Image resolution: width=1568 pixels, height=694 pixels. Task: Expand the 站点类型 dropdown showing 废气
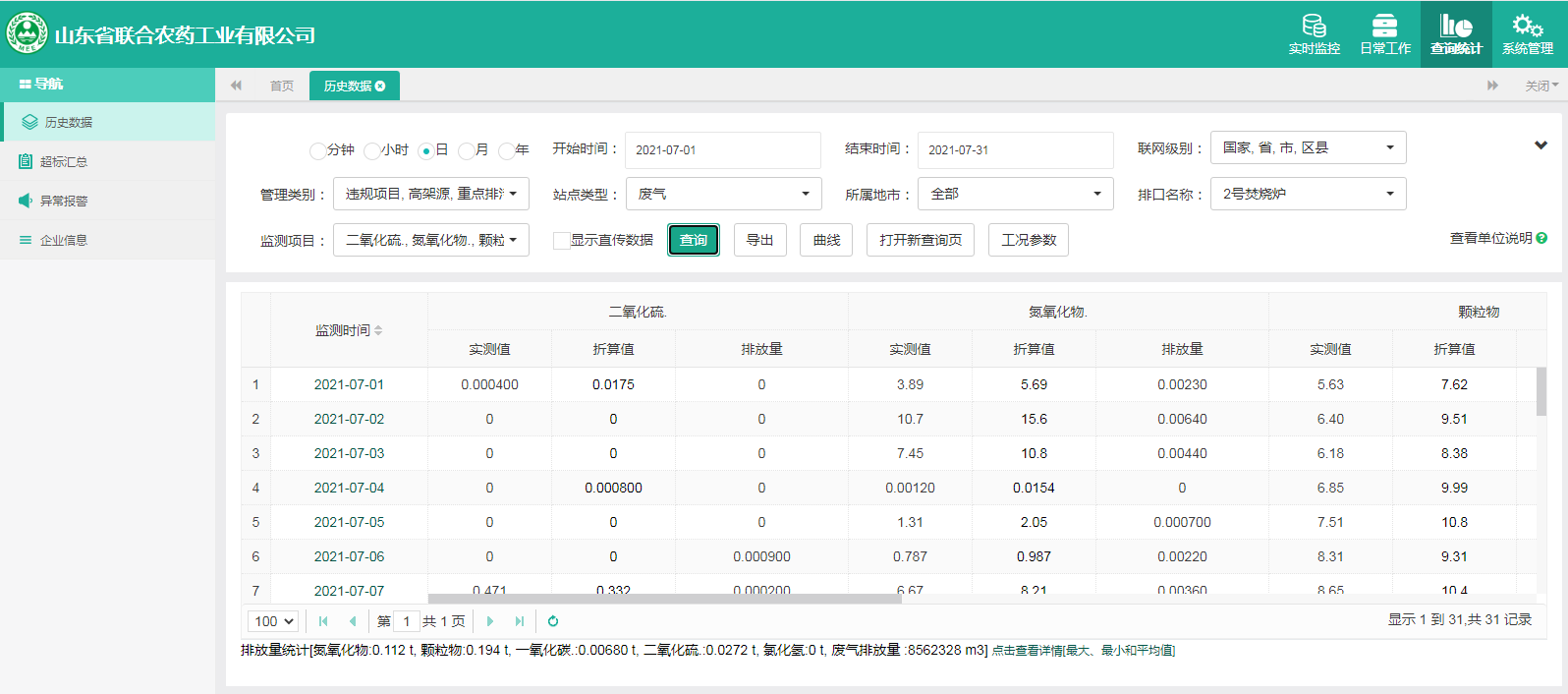click(723, 194)
